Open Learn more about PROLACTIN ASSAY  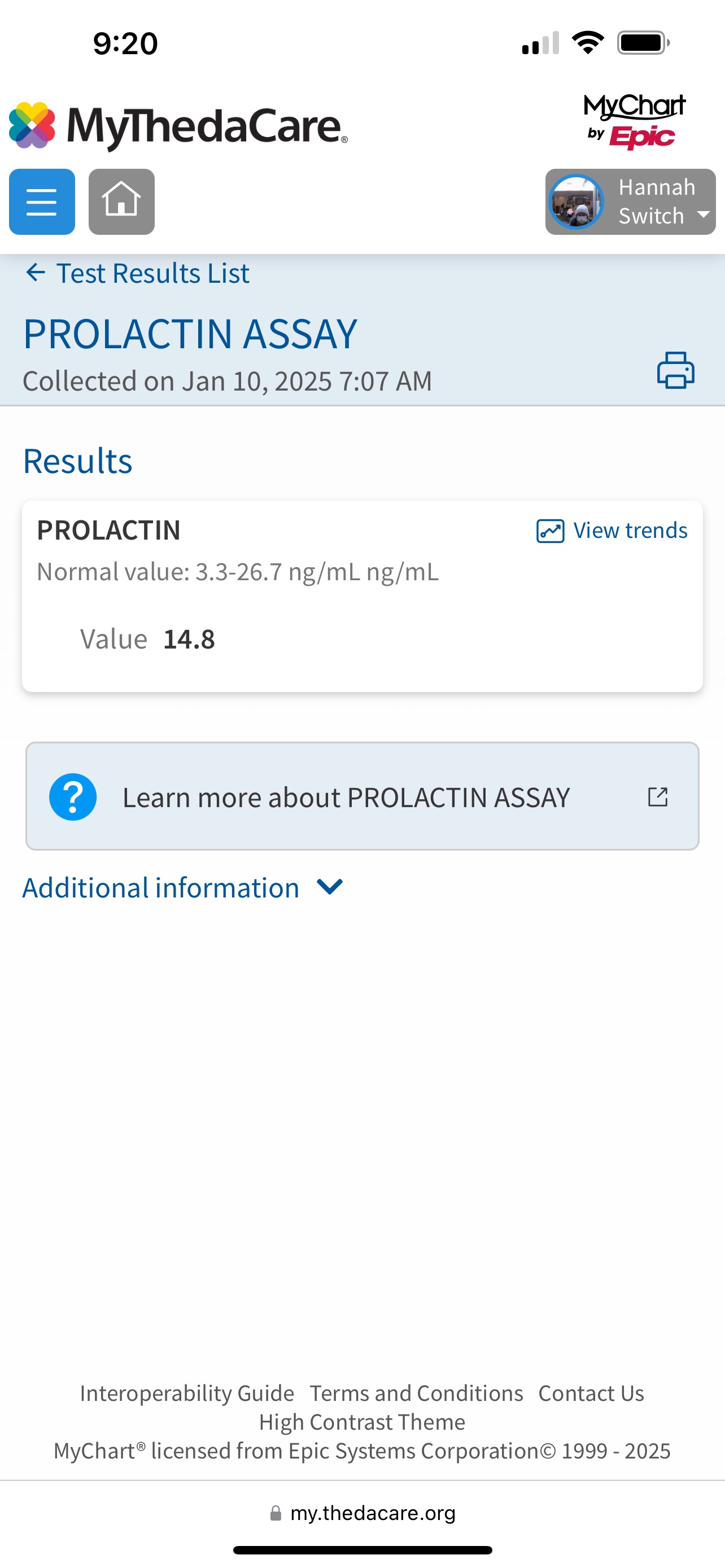pos(346,798)
